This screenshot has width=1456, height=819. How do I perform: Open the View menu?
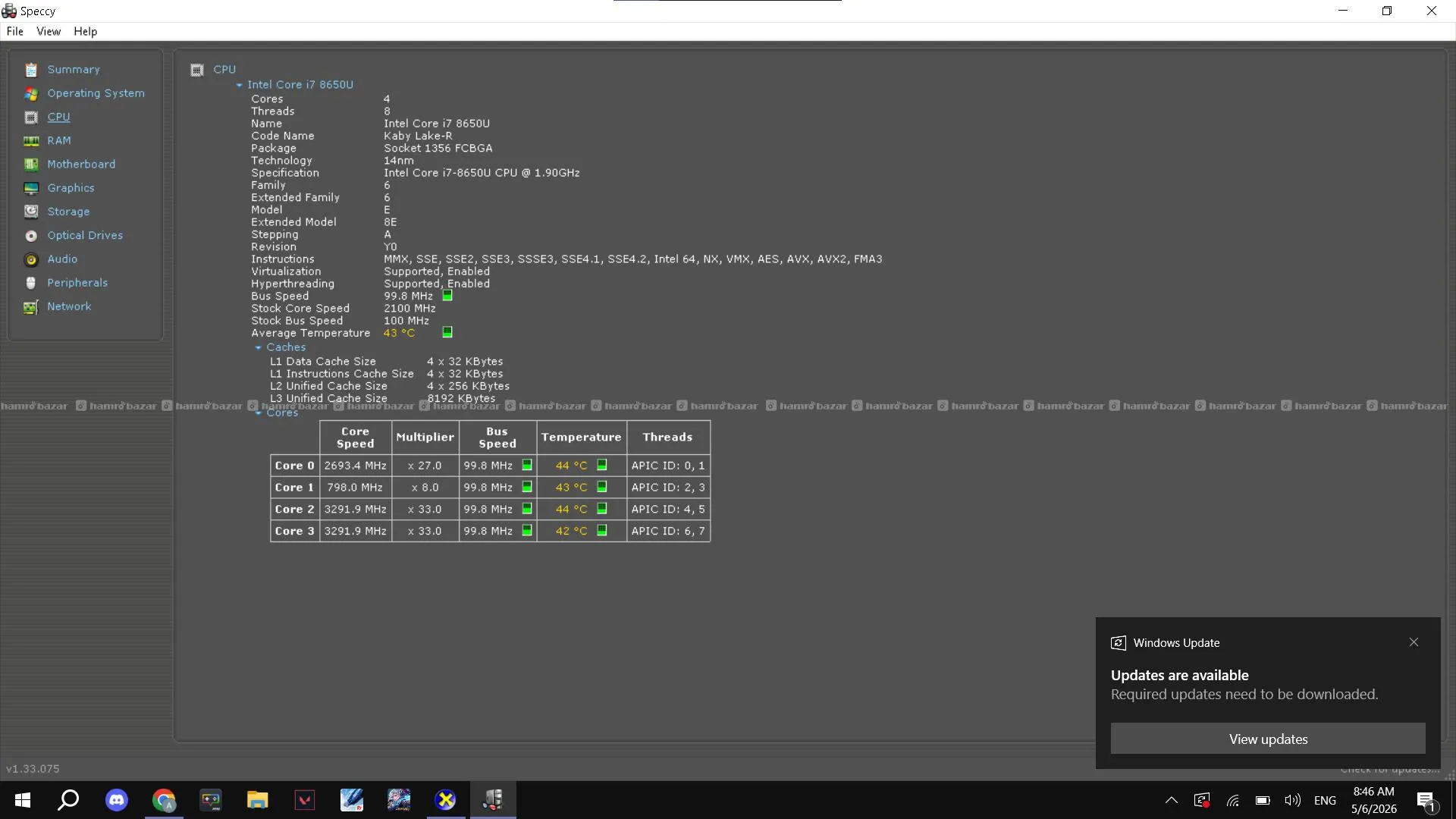pyautogui.click(x=49, y=32)
